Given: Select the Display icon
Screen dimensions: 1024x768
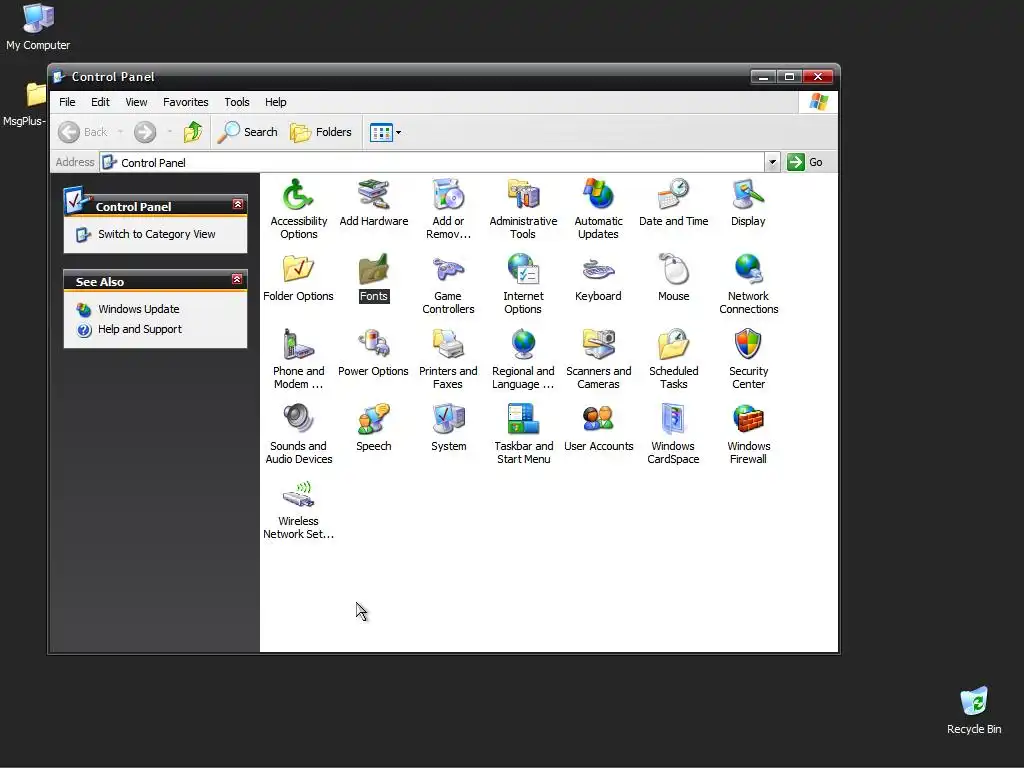Looking at the screenshot, I should (748, 195).
